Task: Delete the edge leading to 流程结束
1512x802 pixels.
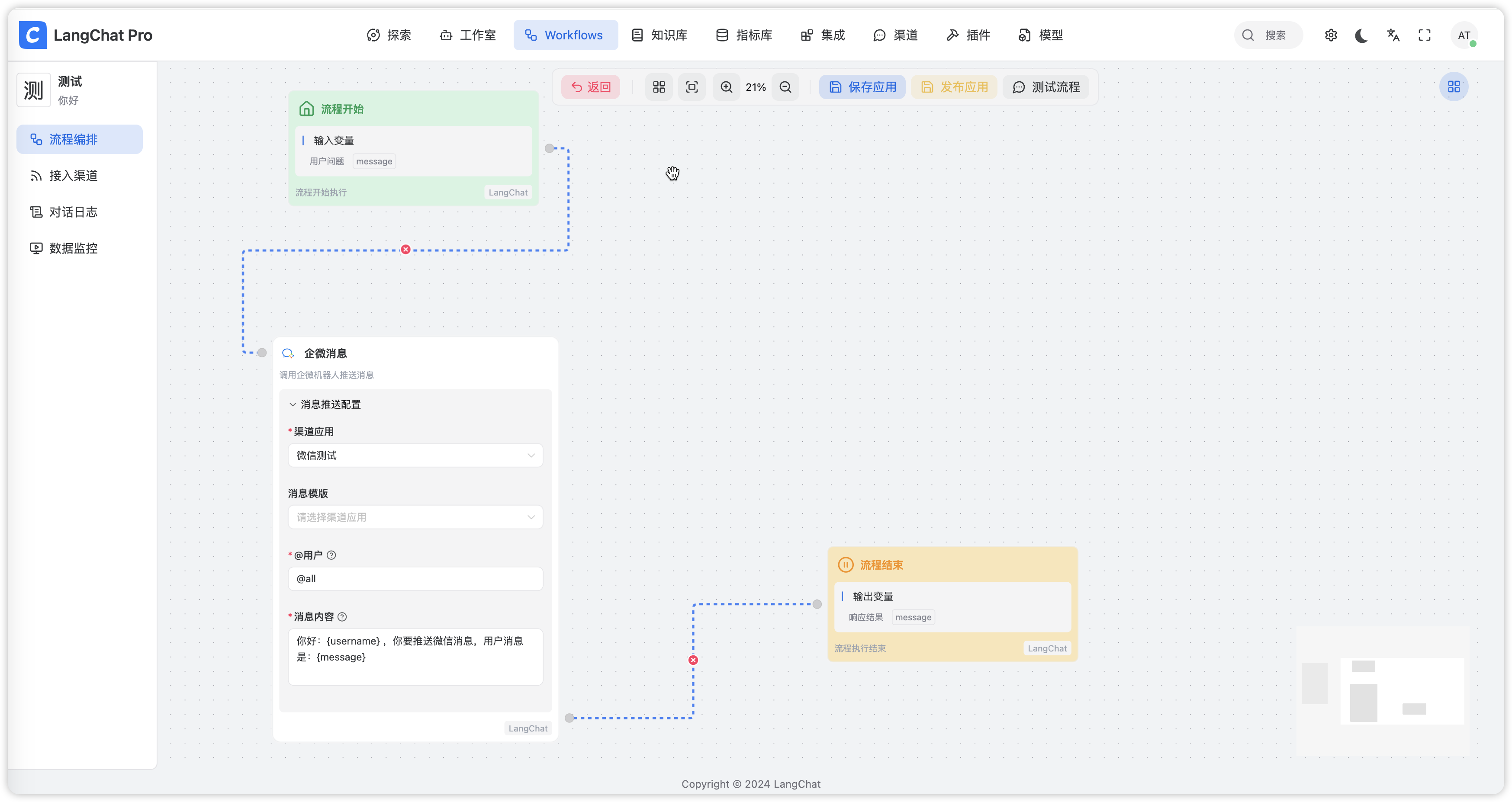Action: point(693,660)
